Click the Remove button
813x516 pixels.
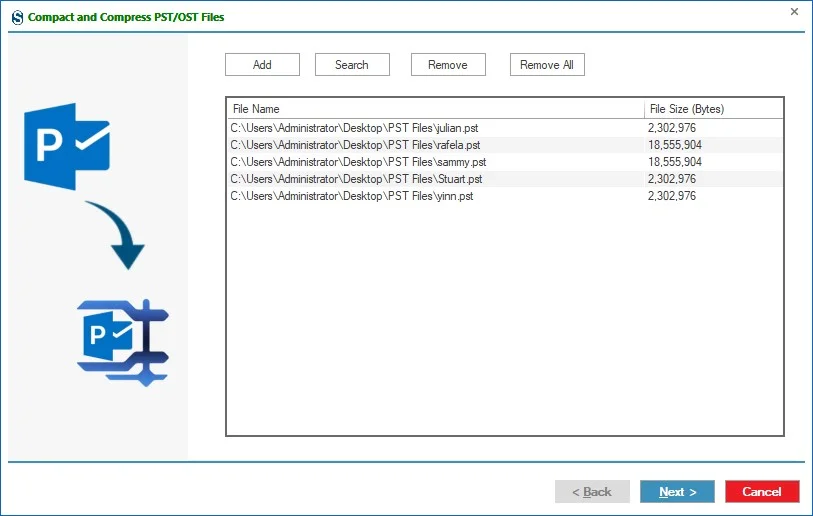448,65
